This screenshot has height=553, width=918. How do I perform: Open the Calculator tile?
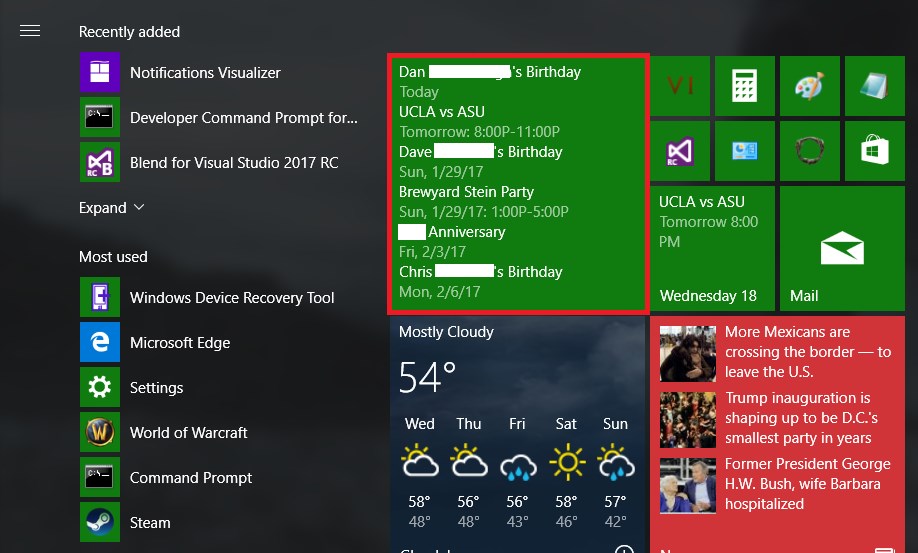745,86
